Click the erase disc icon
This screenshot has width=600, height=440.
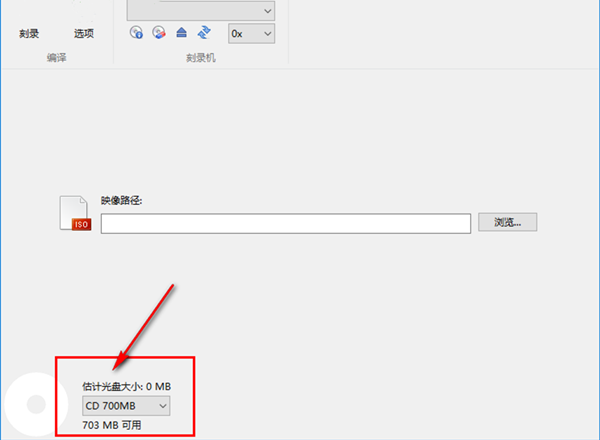coord(158,33)
